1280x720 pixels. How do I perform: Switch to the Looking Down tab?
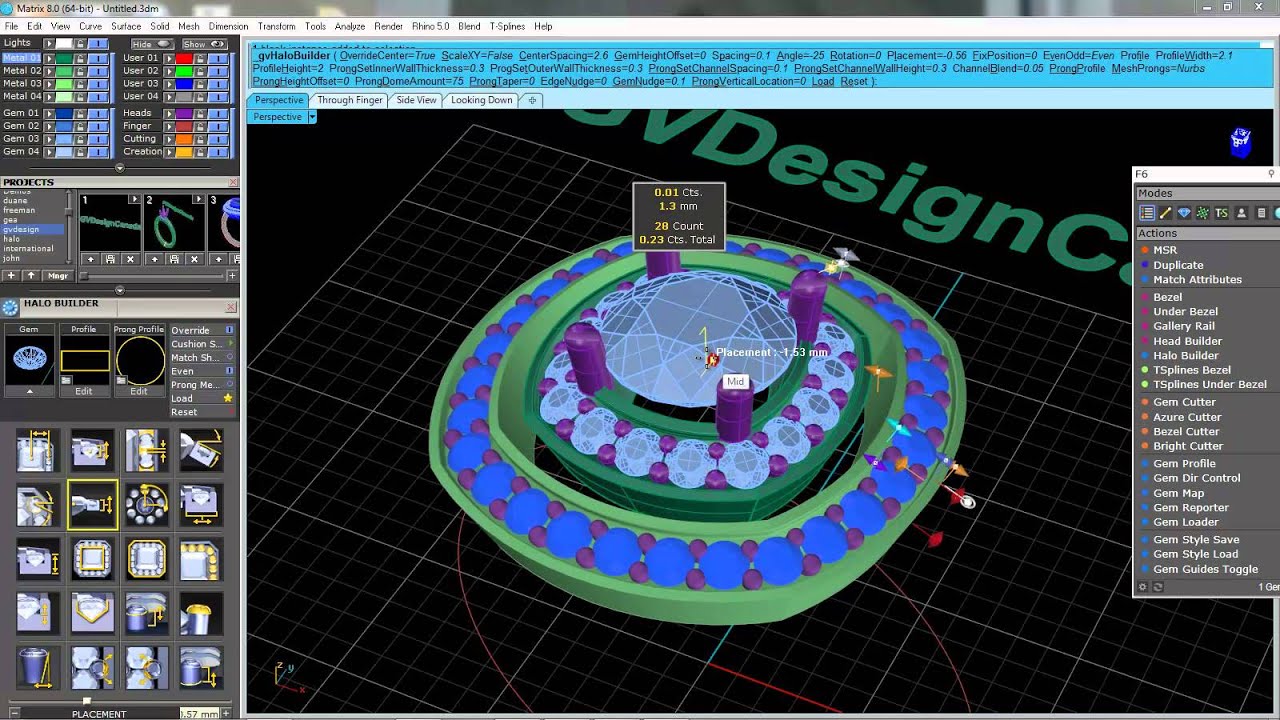click(481, 100)
